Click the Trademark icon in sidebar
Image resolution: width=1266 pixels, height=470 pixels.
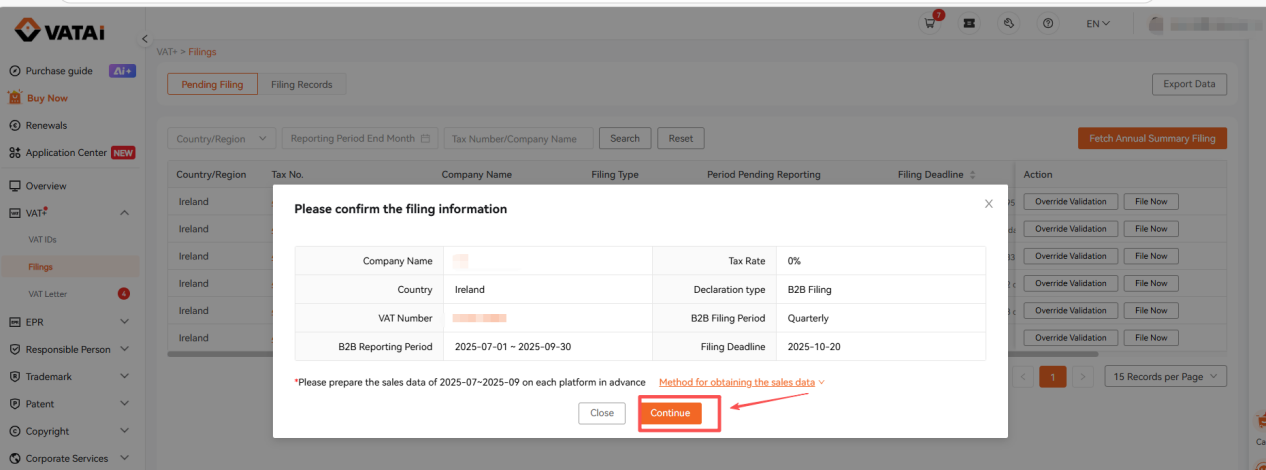point(15,376)
